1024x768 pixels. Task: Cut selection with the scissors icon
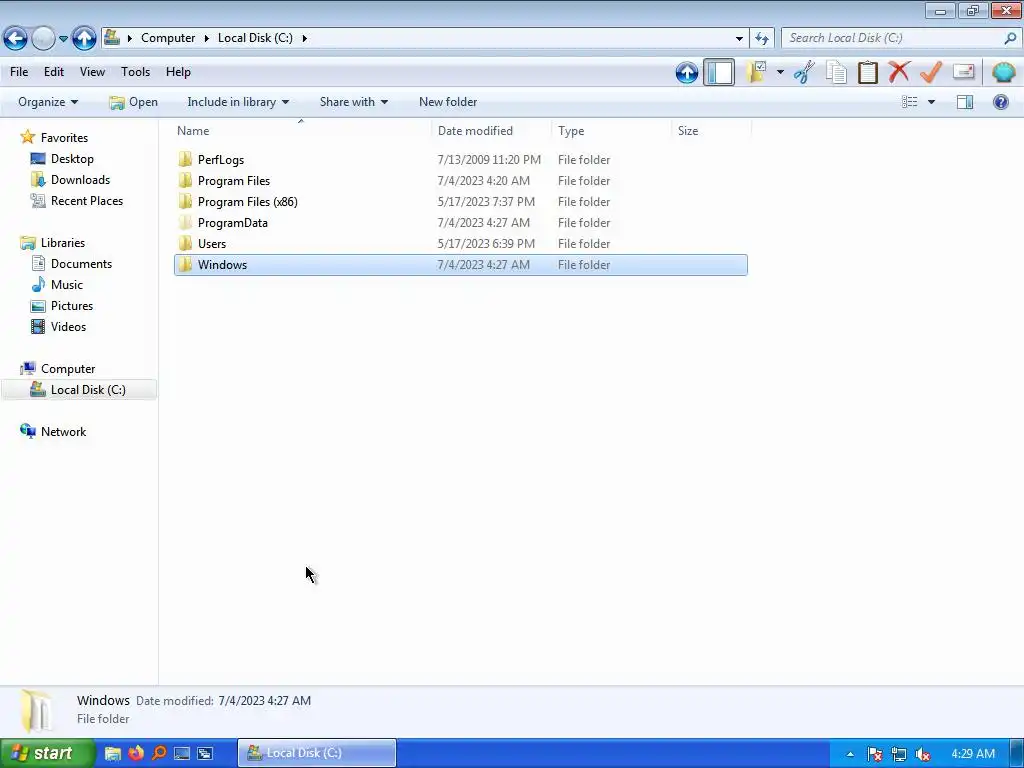click(804, 72)
